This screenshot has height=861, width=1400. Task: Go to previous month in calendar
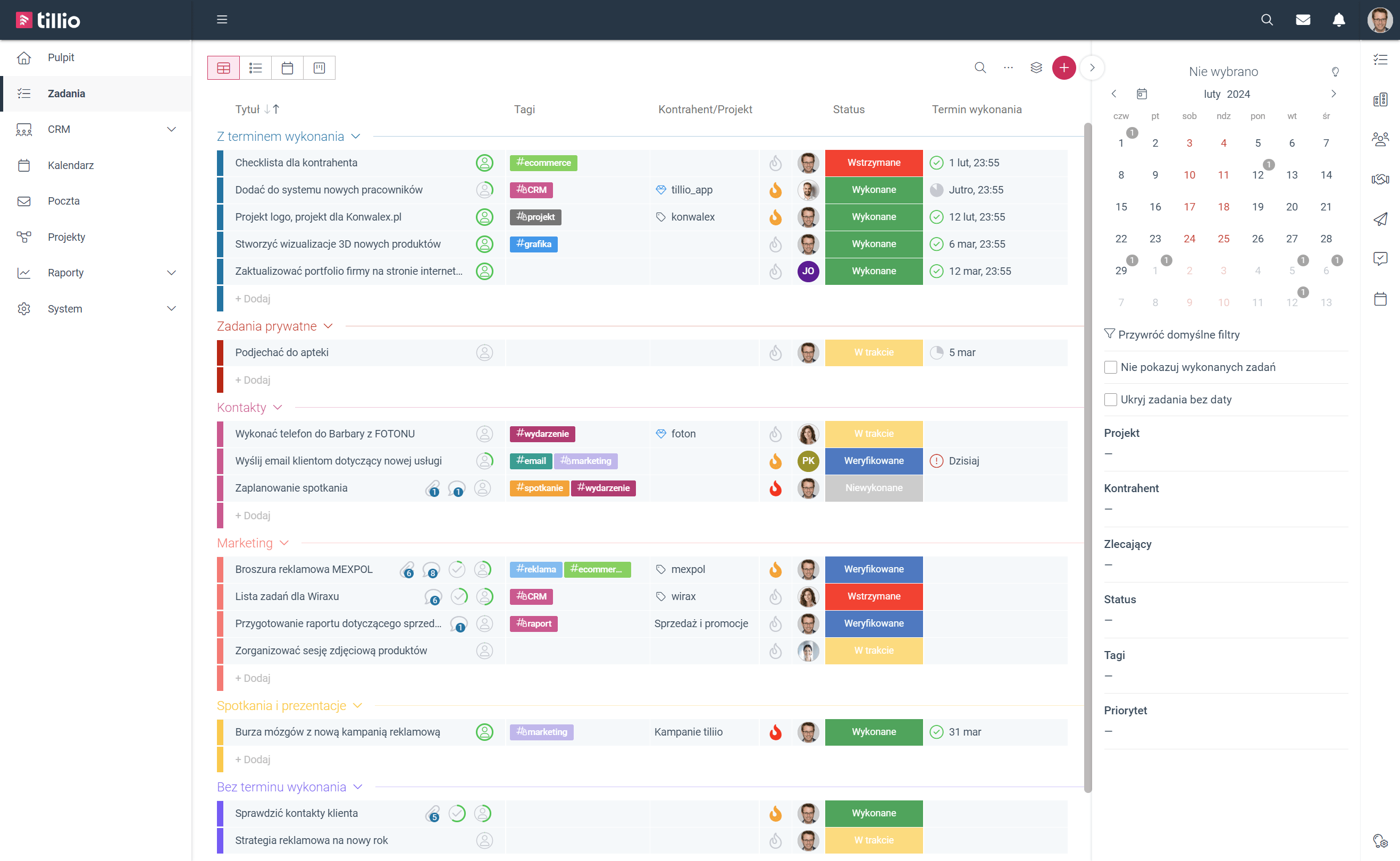[1113, 94]
